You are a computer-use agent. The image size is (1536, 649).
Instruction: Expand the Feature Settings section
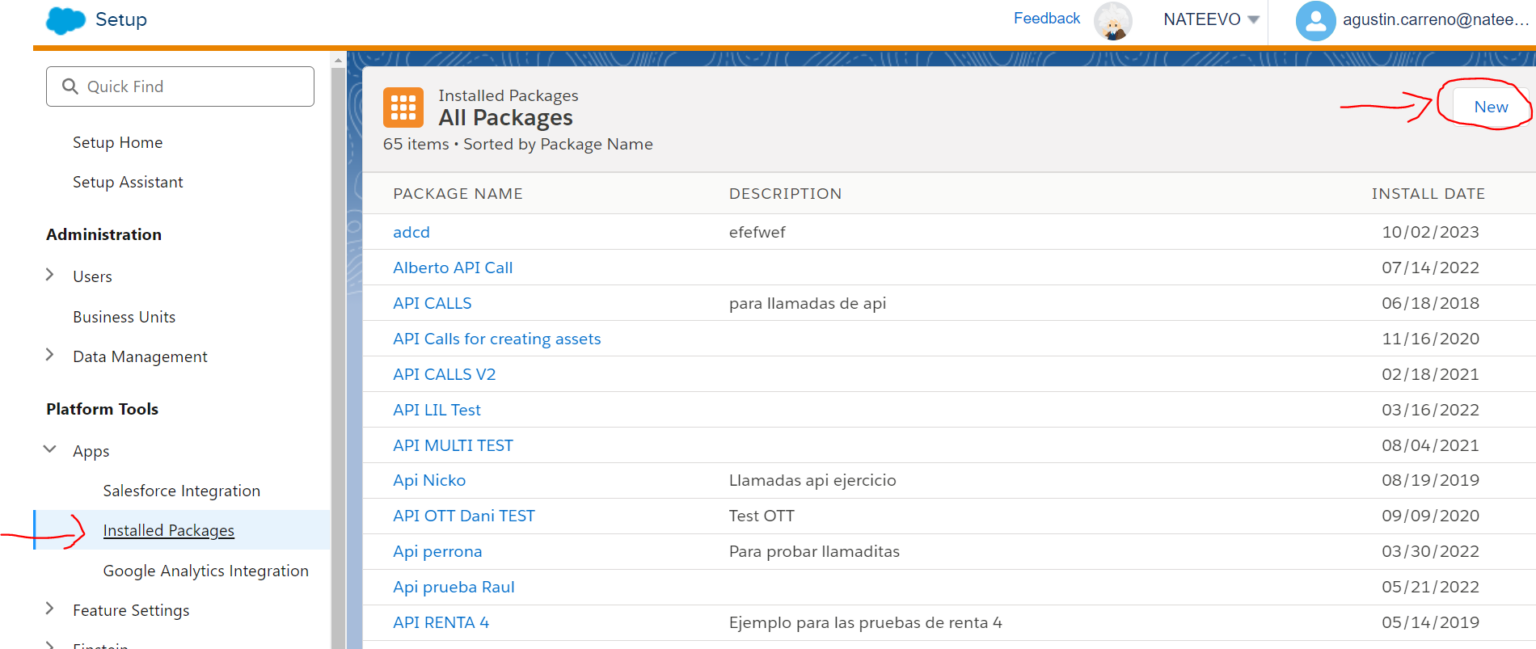pyautogui.click(x=49, y=610)
